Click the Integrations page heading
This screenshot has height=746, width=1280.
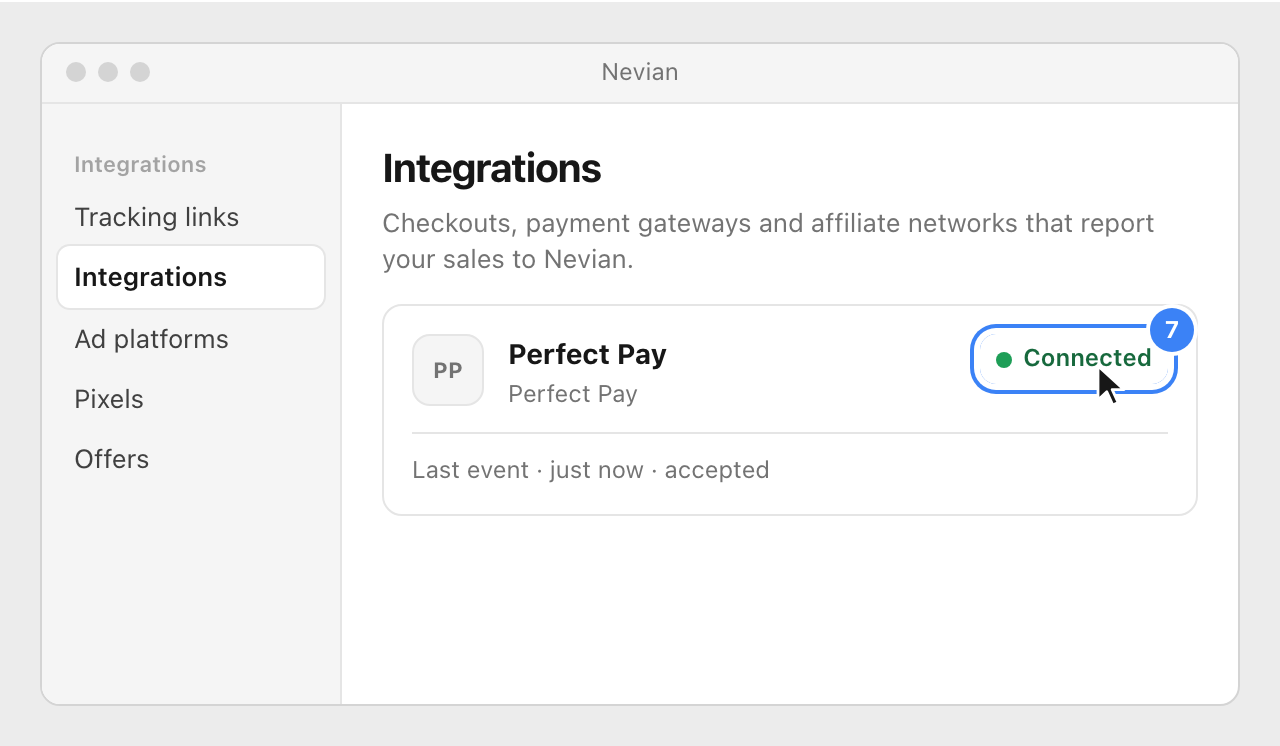492,169
